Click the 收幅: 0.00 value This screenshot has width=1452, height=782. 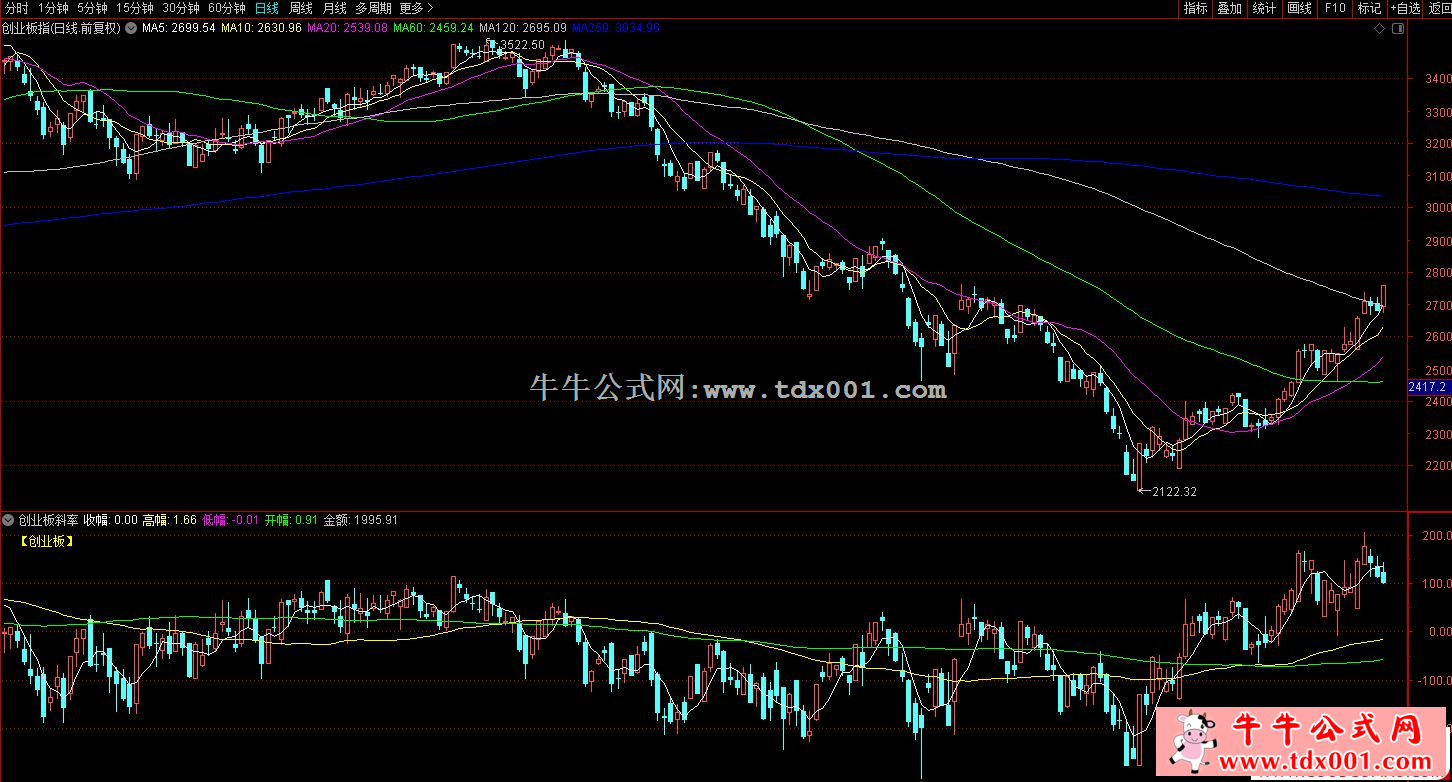pos(110,520)
